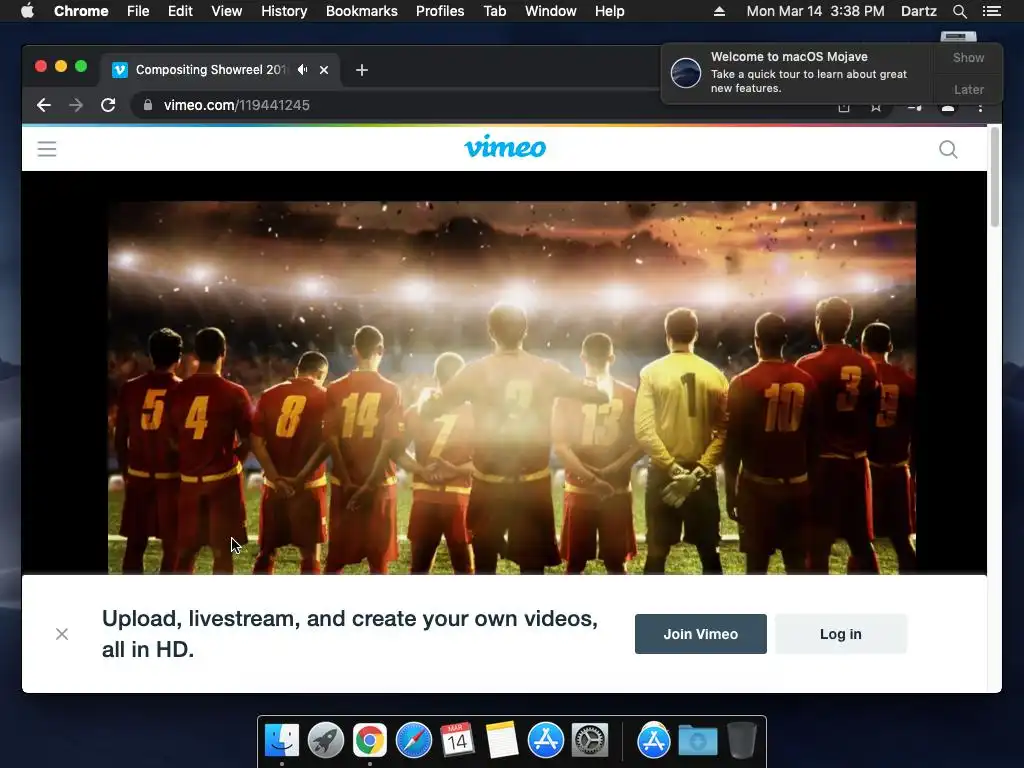Screen dimensions: 1024x768
Task: Open the Window menu
Action: point(551,11)
